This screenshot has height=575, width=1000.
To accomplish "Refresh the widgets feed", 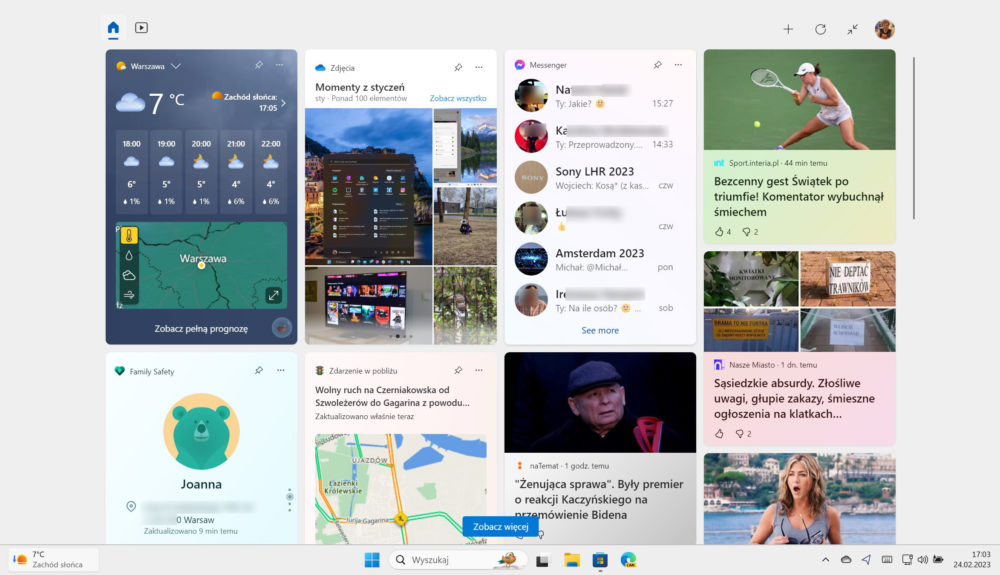I will tap(821, 29).
